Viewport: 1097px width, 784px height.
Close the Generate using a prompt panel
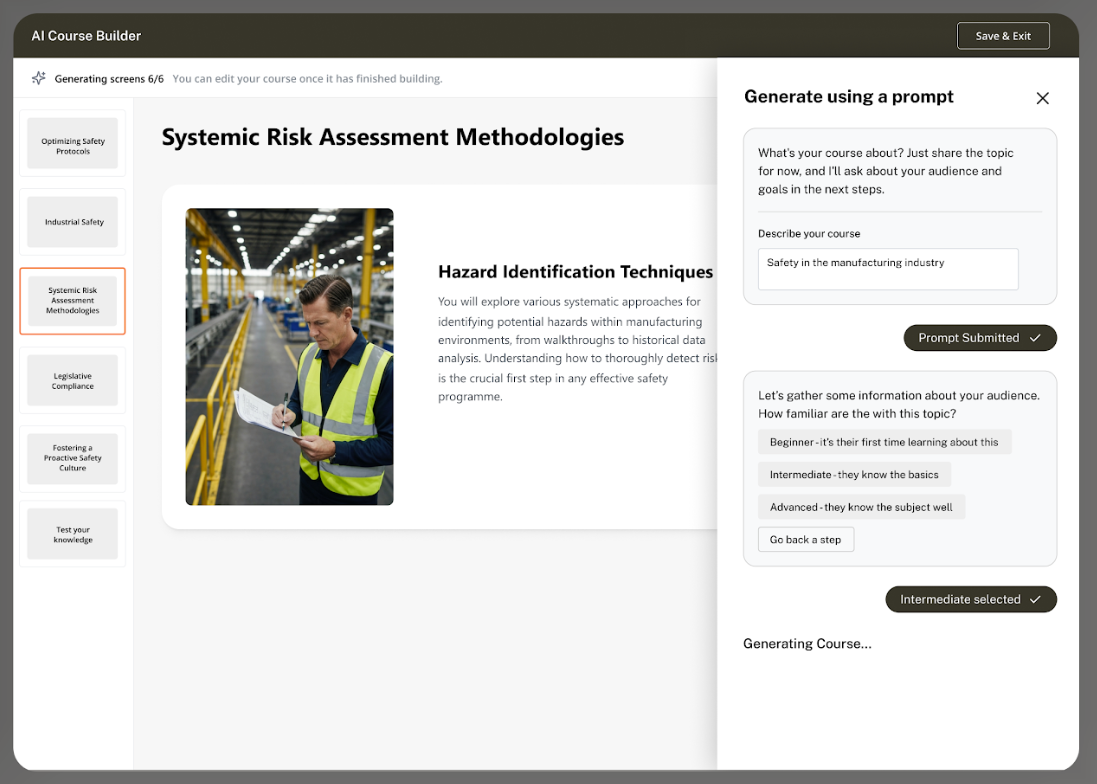click(x=1042, y=98)
